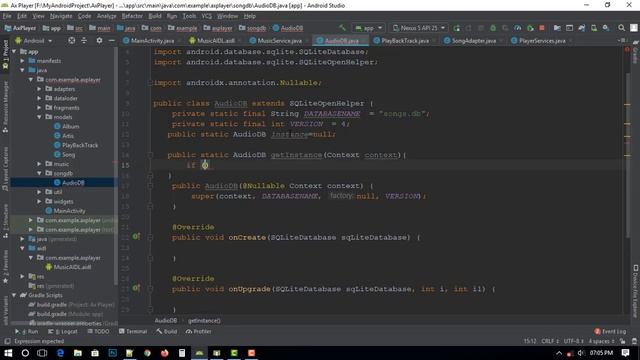The image size is (640, 360).
Task: Click the Make Project hammer icon
Action: [342, 28]
